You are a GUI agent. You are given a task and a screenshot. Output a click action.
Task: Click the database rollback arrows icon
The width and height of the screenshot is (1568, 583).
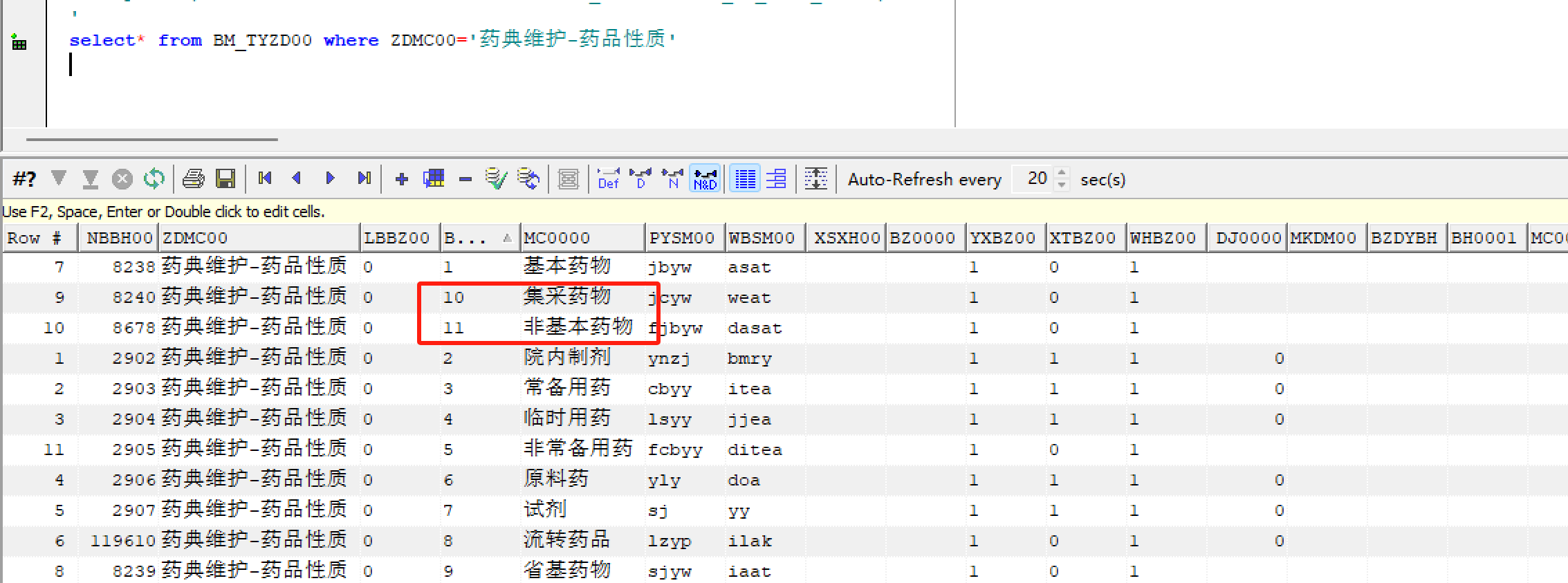(x=529, y=179)
